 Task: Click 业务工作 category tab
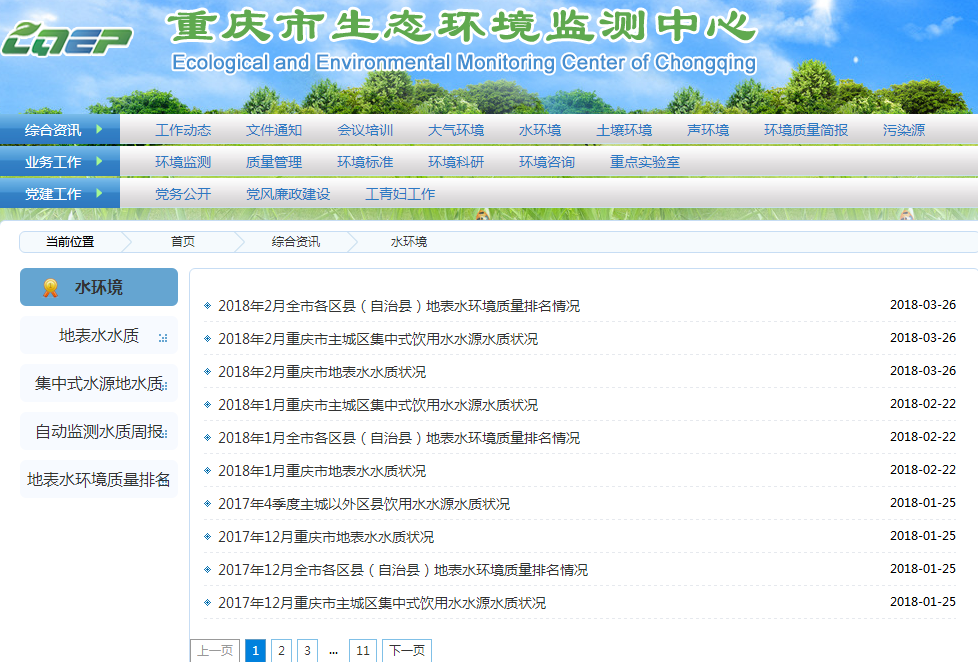60,161
